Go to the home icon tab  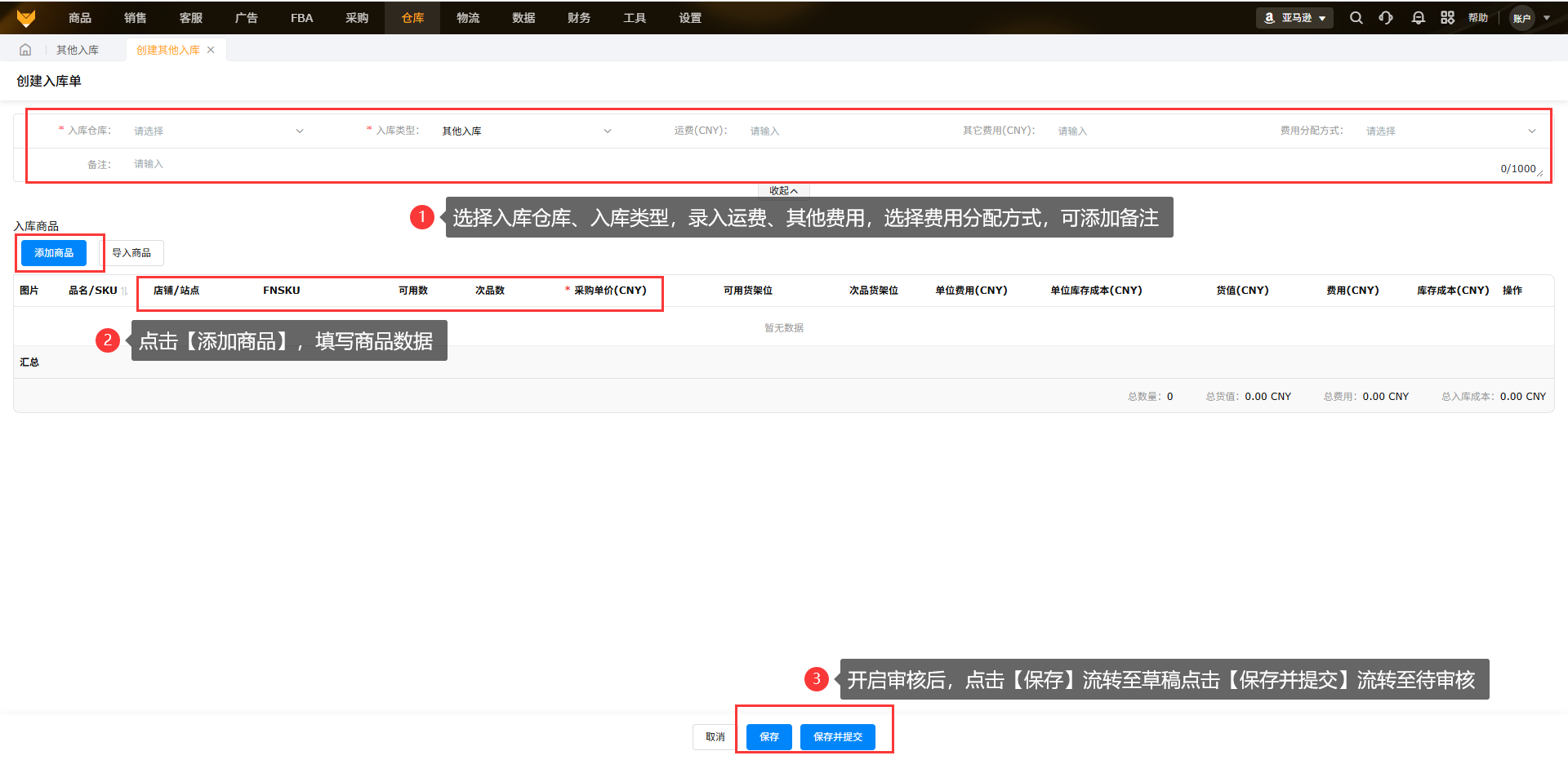click(x=25, y=50)
